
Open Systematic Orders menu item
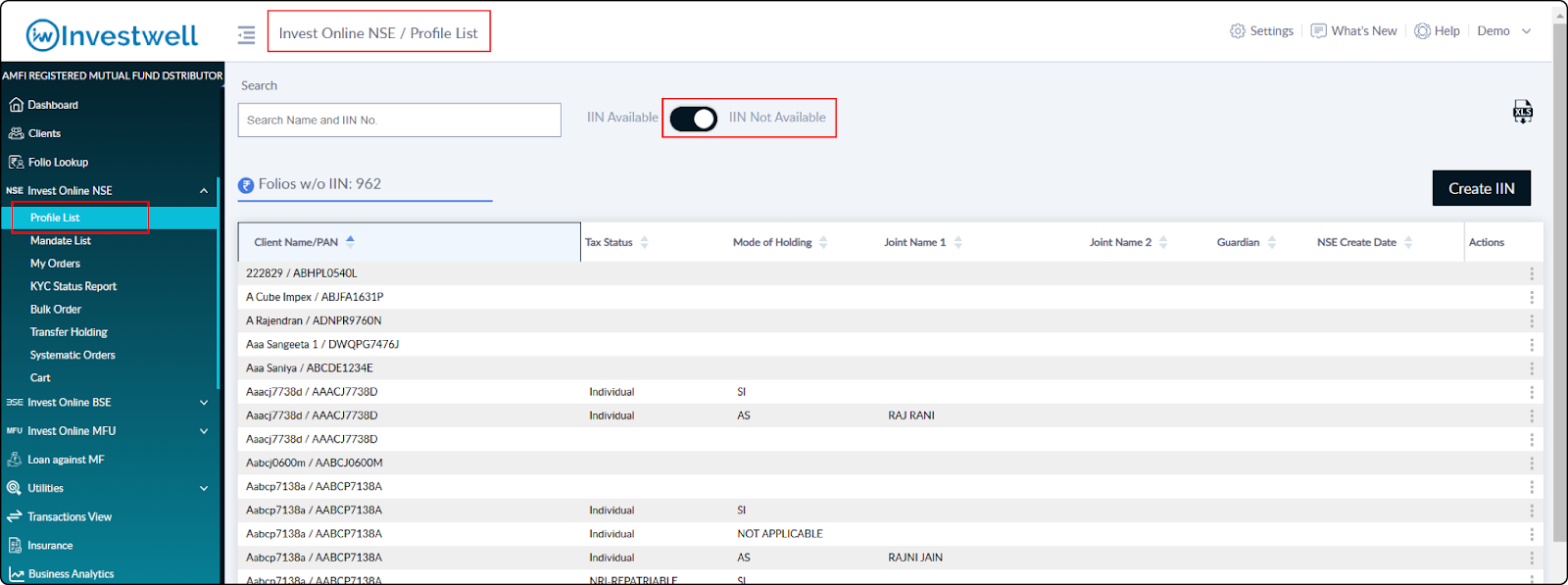tap(73, 355)
